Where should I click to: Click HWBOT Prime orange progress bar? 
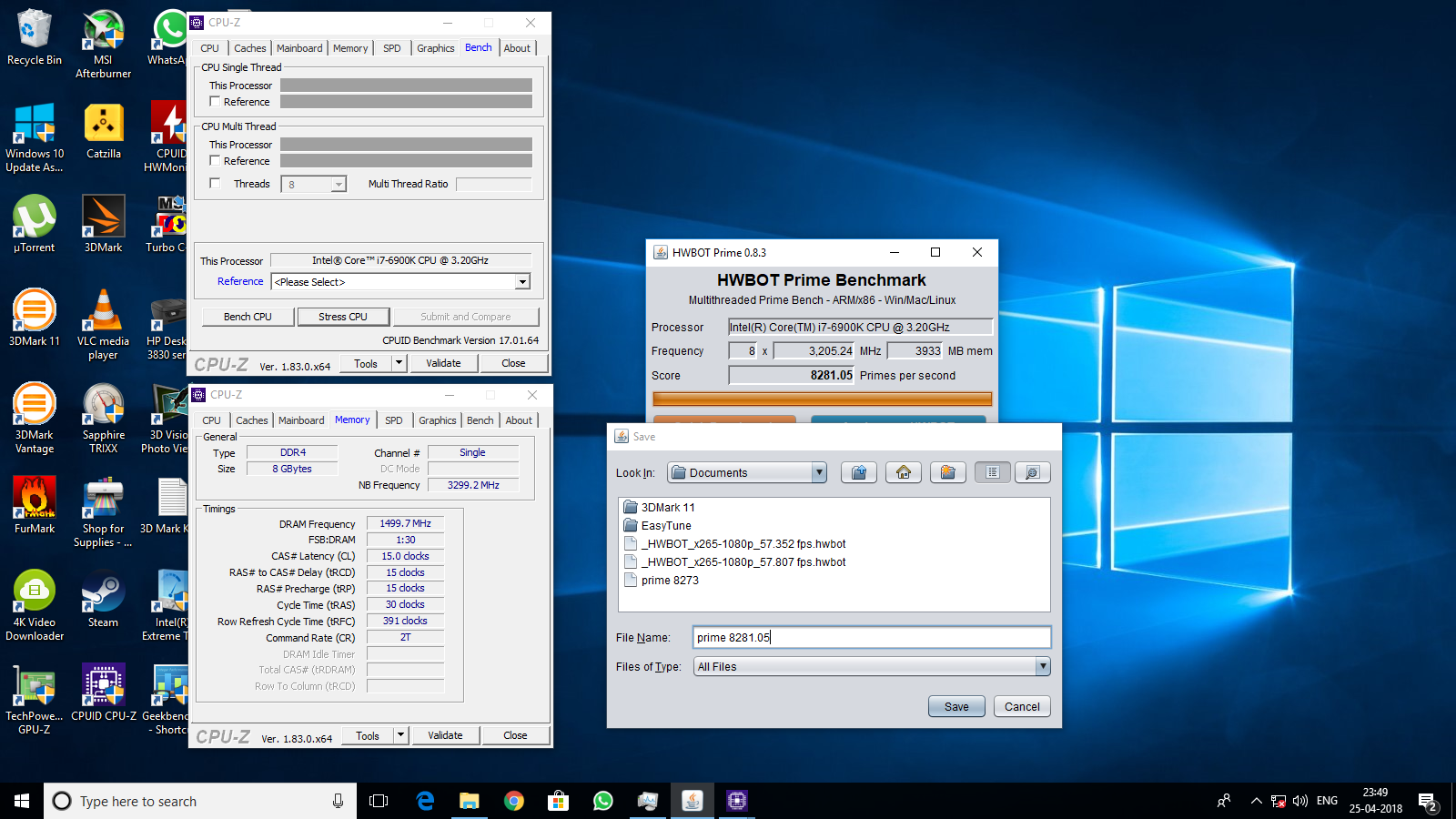click(x=822, y=399)
